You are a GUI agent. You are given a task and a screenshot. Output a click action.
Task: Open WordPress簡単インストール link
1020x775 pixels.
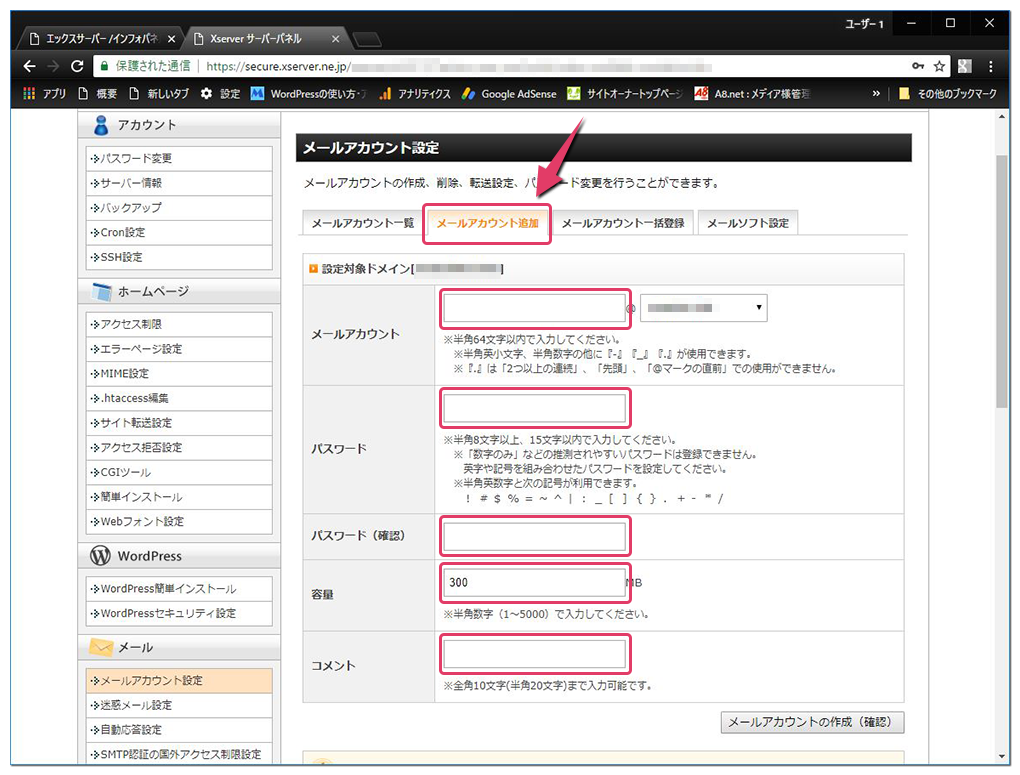[x=178, y=589]
